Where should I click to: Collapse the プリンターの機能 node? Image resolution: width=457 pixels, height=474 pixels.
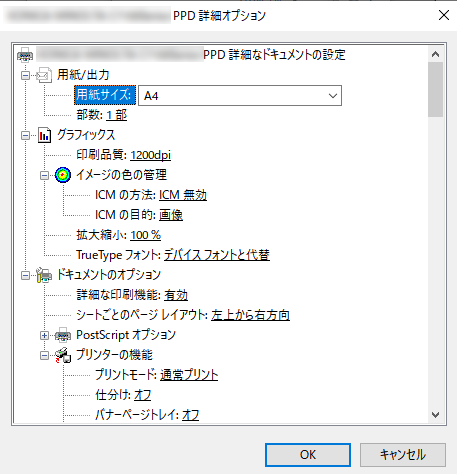tap(44, 355)
